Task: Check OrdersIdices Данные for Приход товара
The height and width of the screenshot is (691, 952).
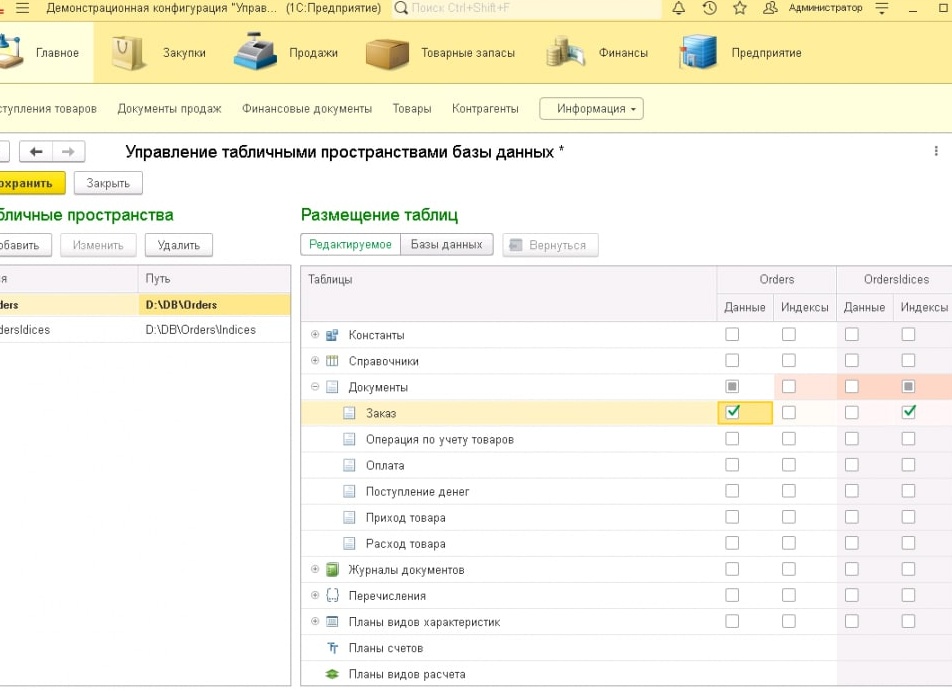Action: 852,517
